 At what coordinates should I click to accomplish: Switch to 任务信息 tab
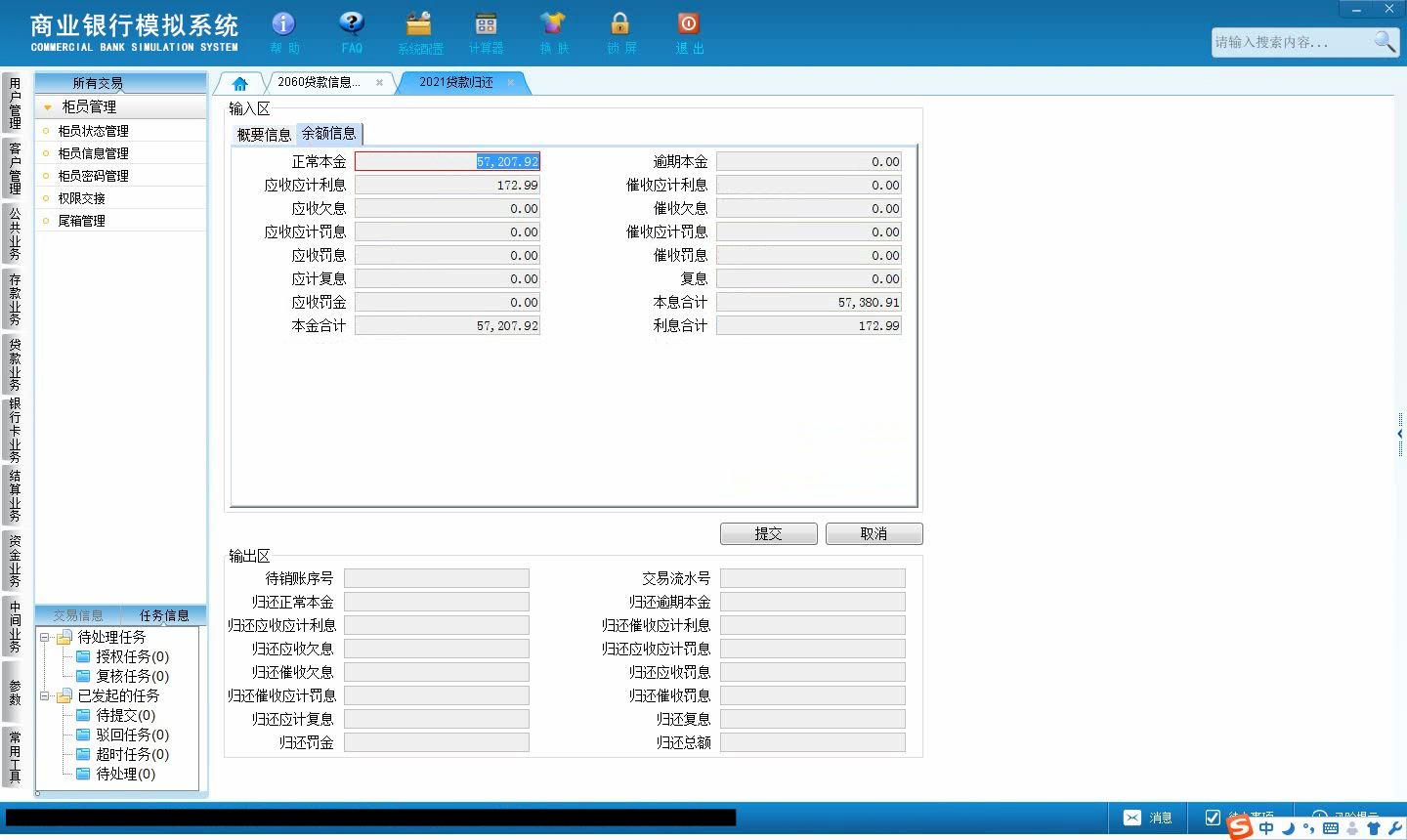tap(164, 615)
